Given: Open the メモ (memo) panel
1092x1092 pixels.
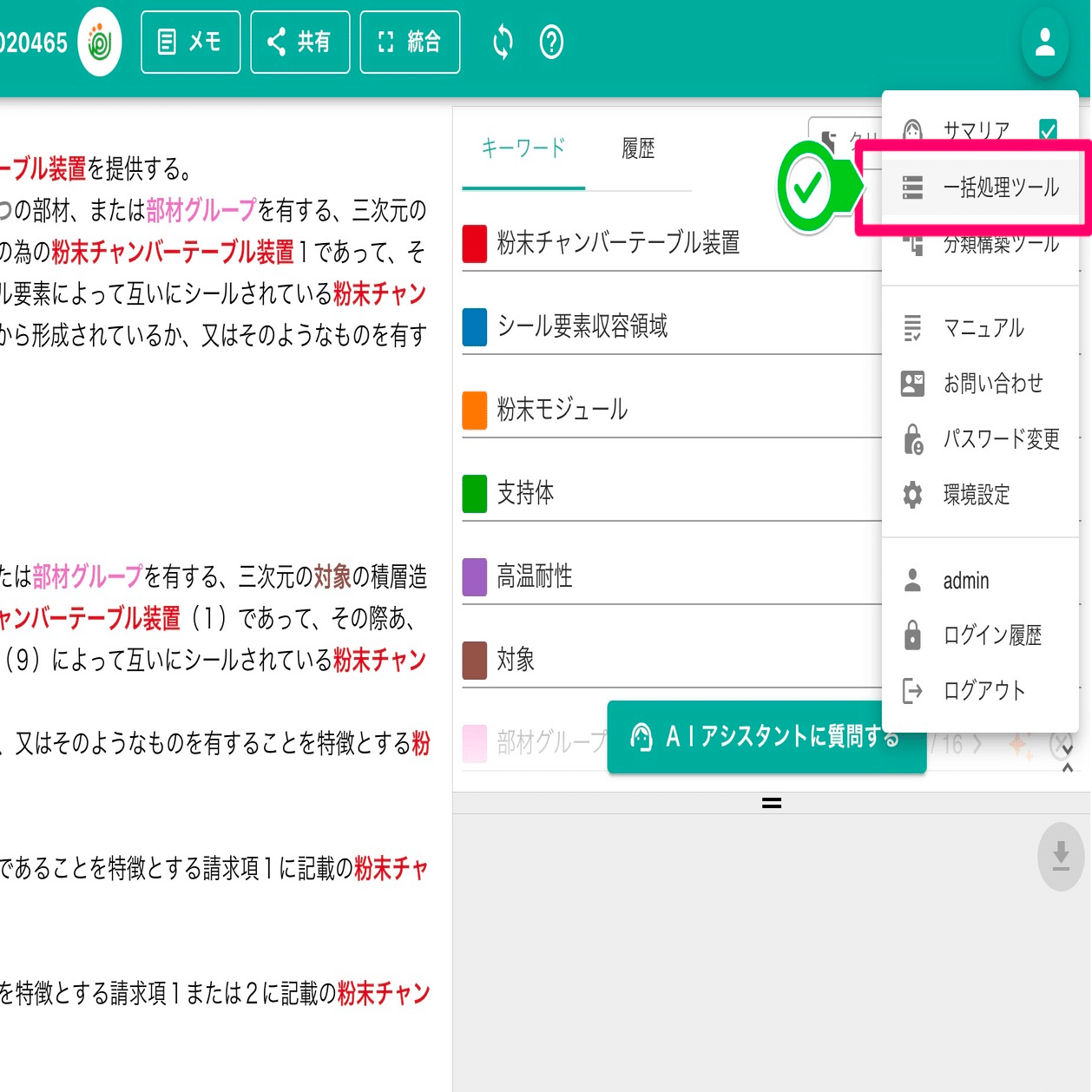Looking at the screenshot, I should (x=190, y=41).
